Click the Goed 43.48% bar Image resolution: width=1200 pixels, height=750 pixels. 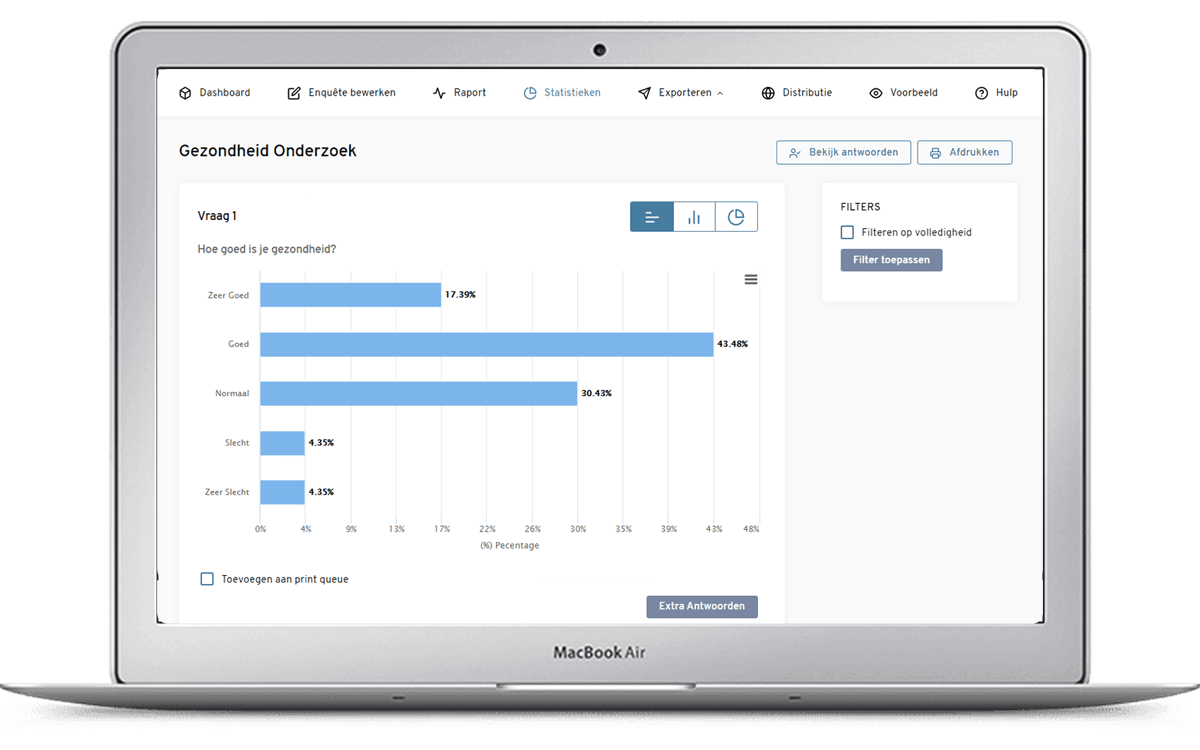click(x=486, y=344)
